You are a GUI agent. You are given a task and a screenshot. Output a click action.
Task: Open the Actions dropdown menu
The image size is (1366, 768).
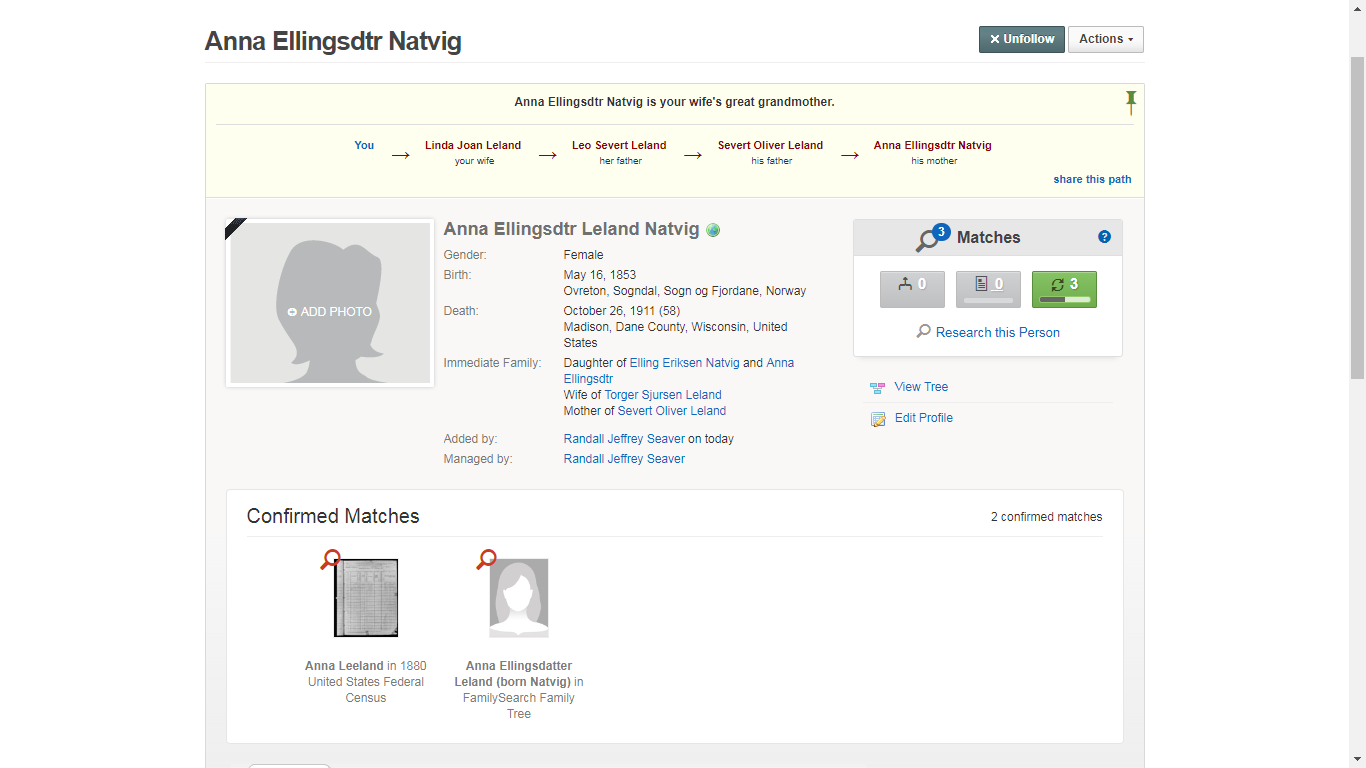point(1105,39)
